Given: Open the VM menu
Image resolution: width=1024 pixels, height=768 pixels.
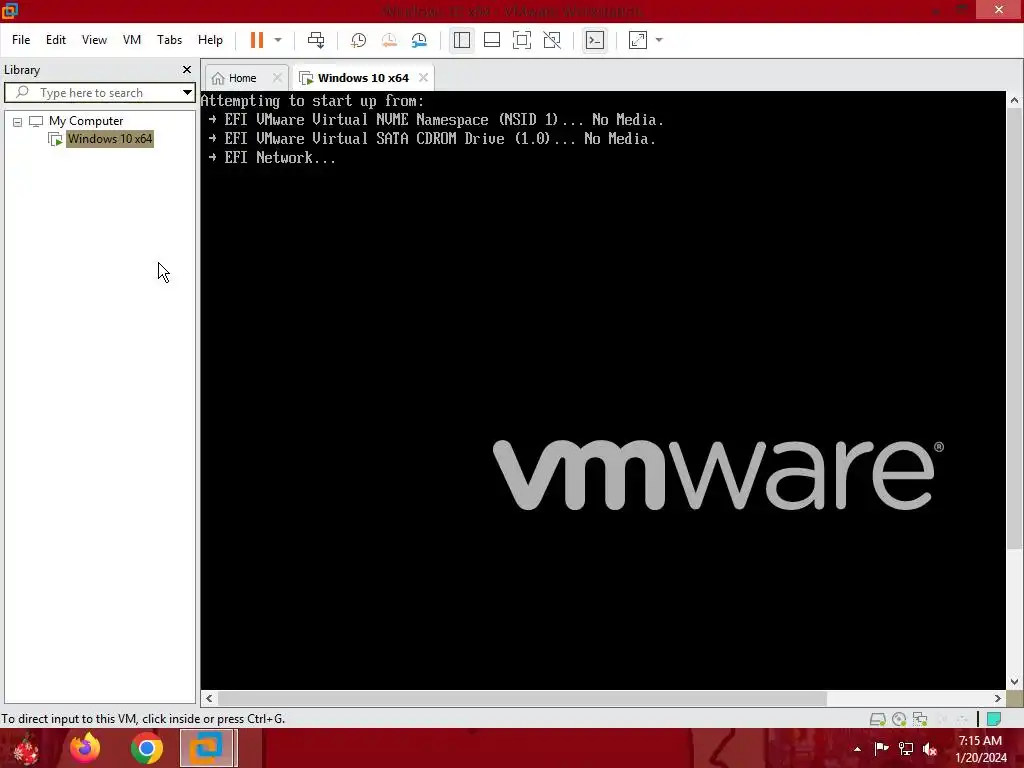Looking at the screenshot, I should [132, 40].
